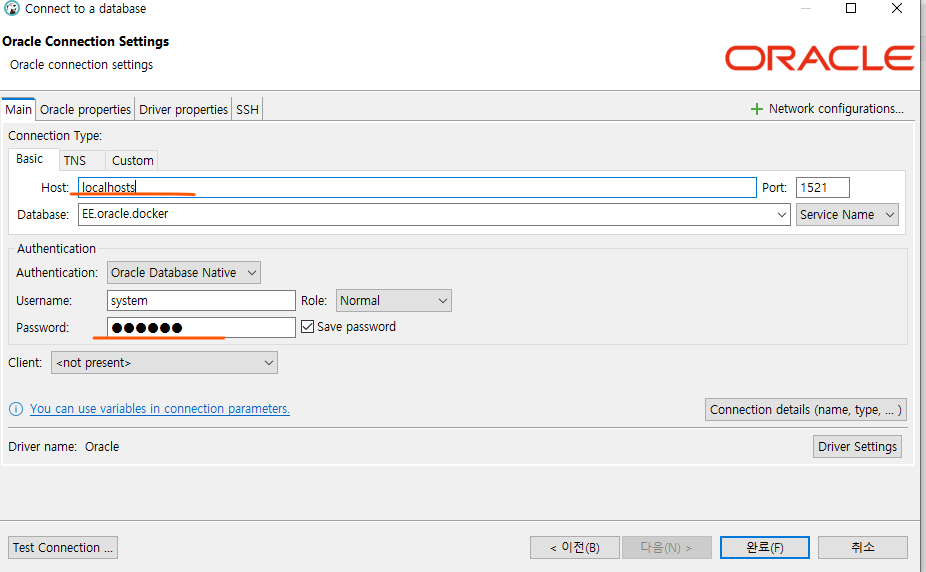Viewport: 926px width, 572px height.
Task: Open Driver Settings button
Action: tap(857, 446)
